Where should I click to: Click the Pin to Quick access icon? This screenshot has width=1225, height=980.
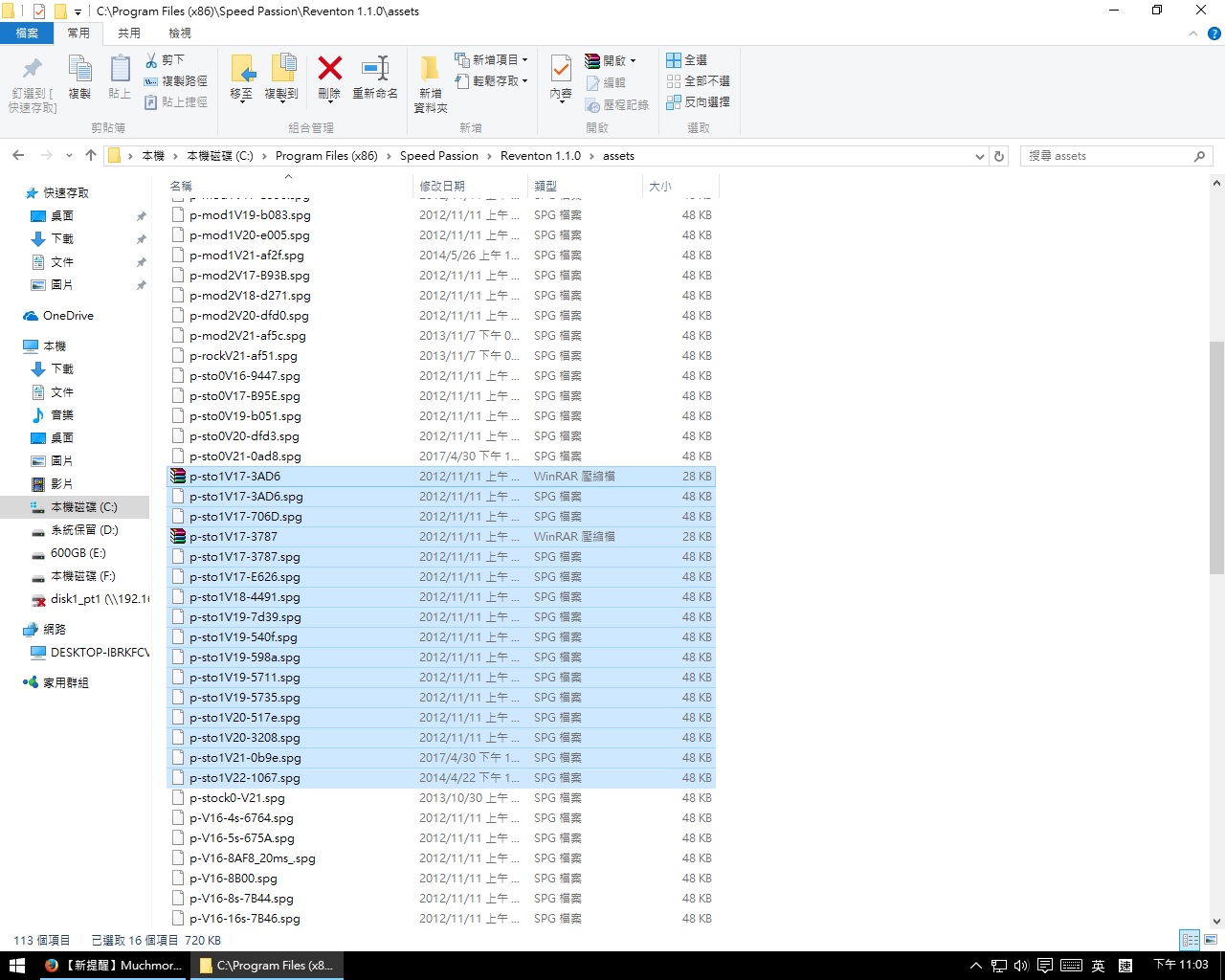33,69
